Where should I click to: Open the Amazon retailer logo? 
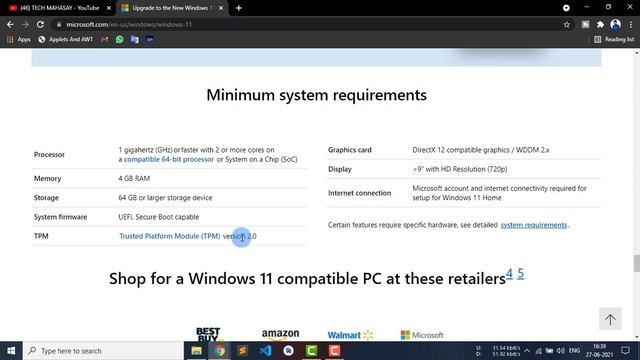click(280, 334)
